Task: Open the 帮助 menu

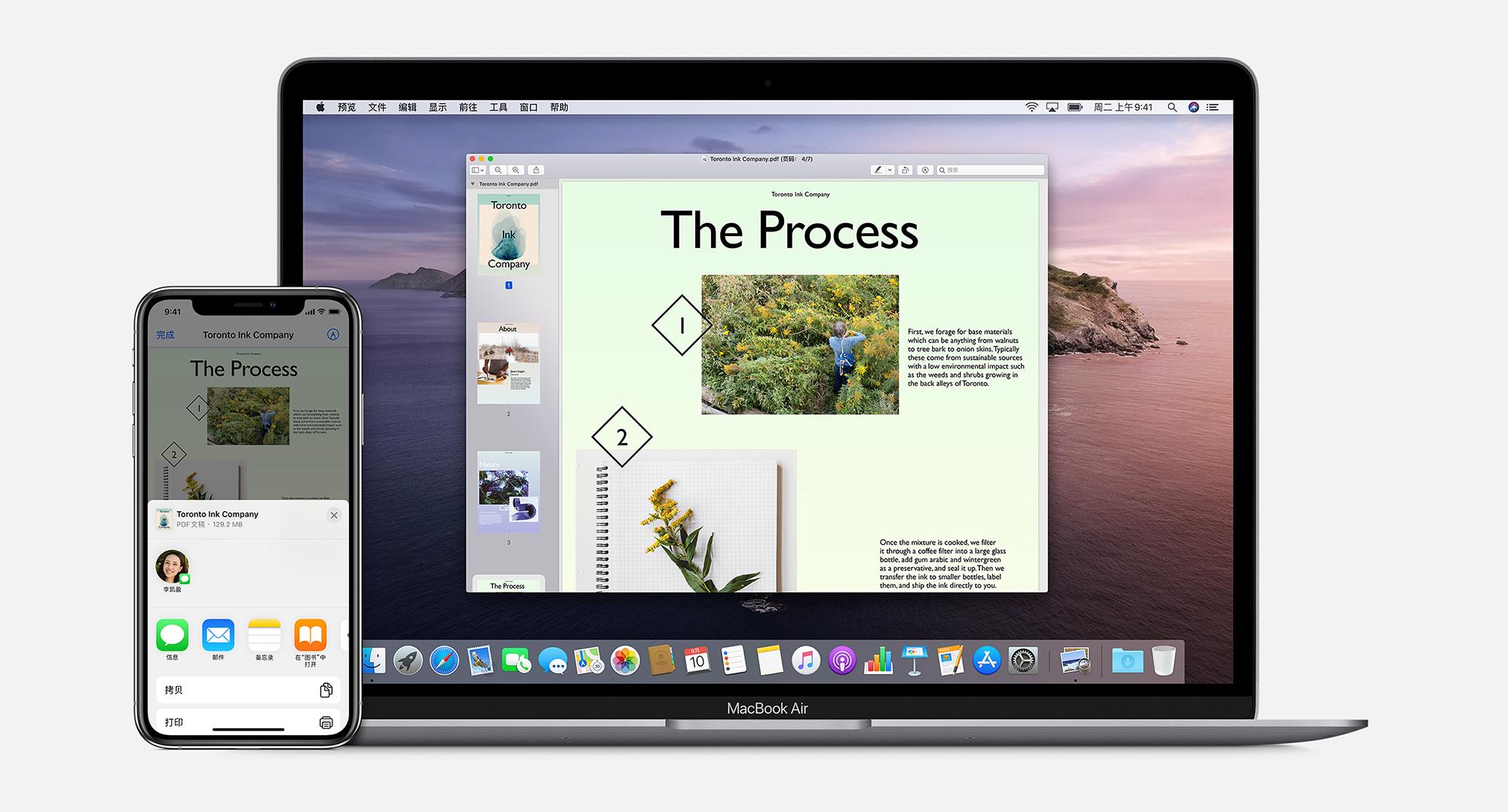Action: pyautogui.click(x=559, y=107)
